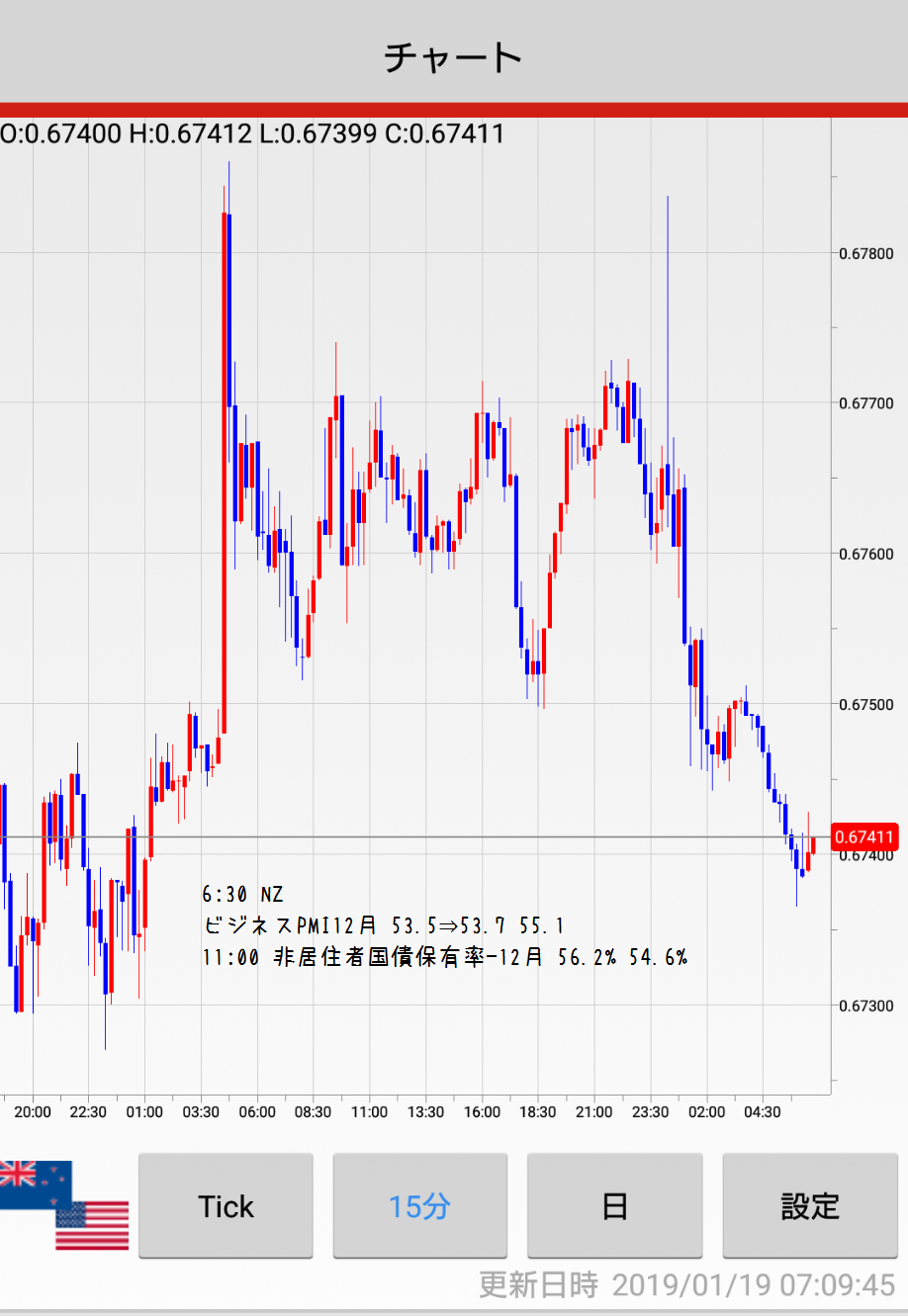Click the 0.67500 price axis label

(865, 705)
